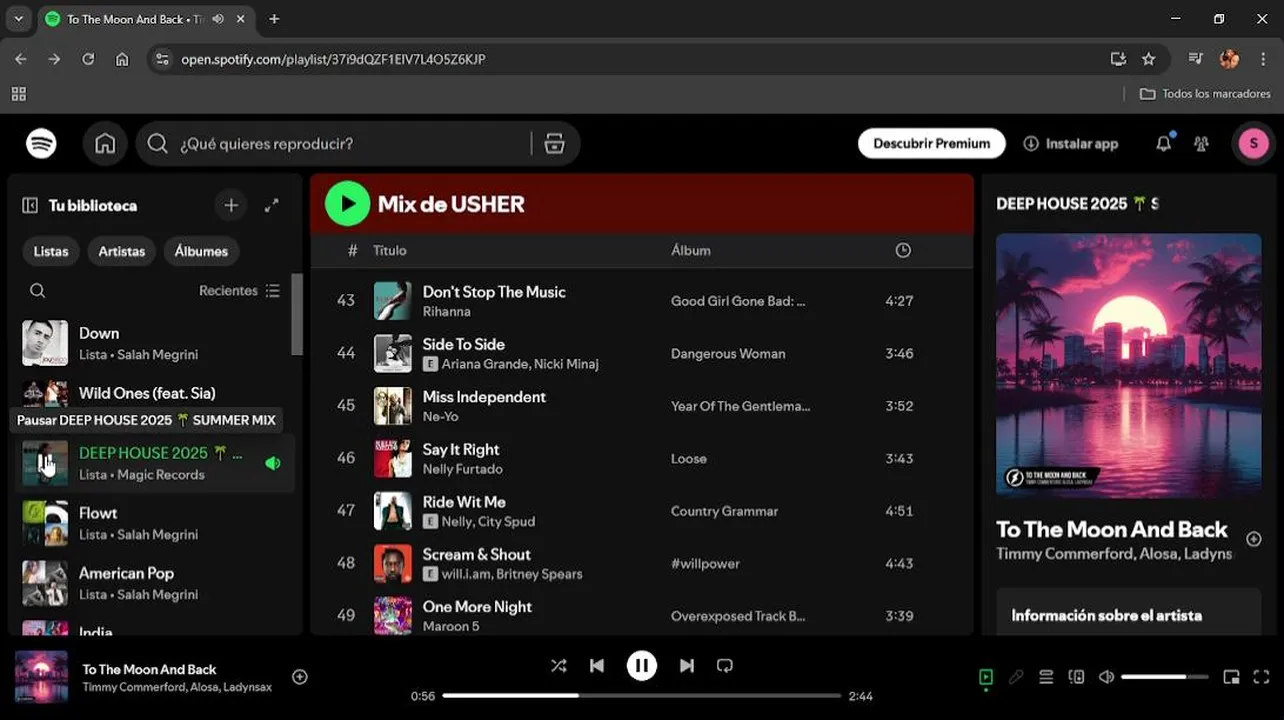Open Todos los marcadores folder
The image size is (1284, 720).
1205,94
